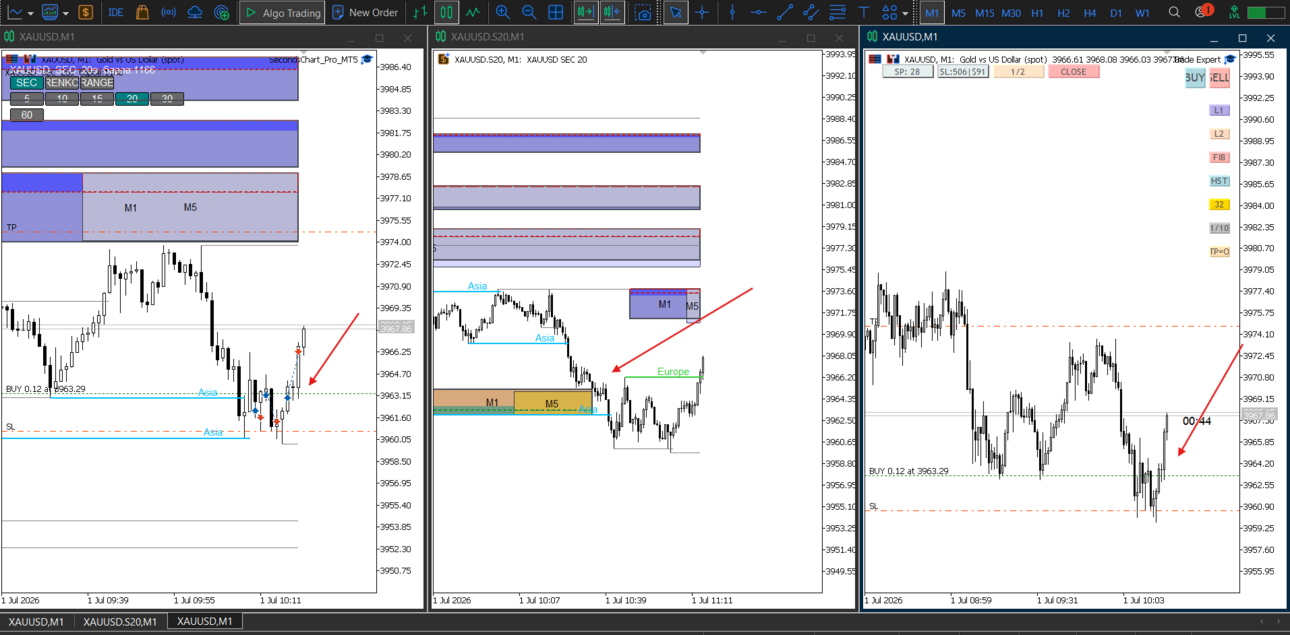Click the BUY button on right chart
The width and height of the screenshot is (1290, 635).
pos(1195,78)
